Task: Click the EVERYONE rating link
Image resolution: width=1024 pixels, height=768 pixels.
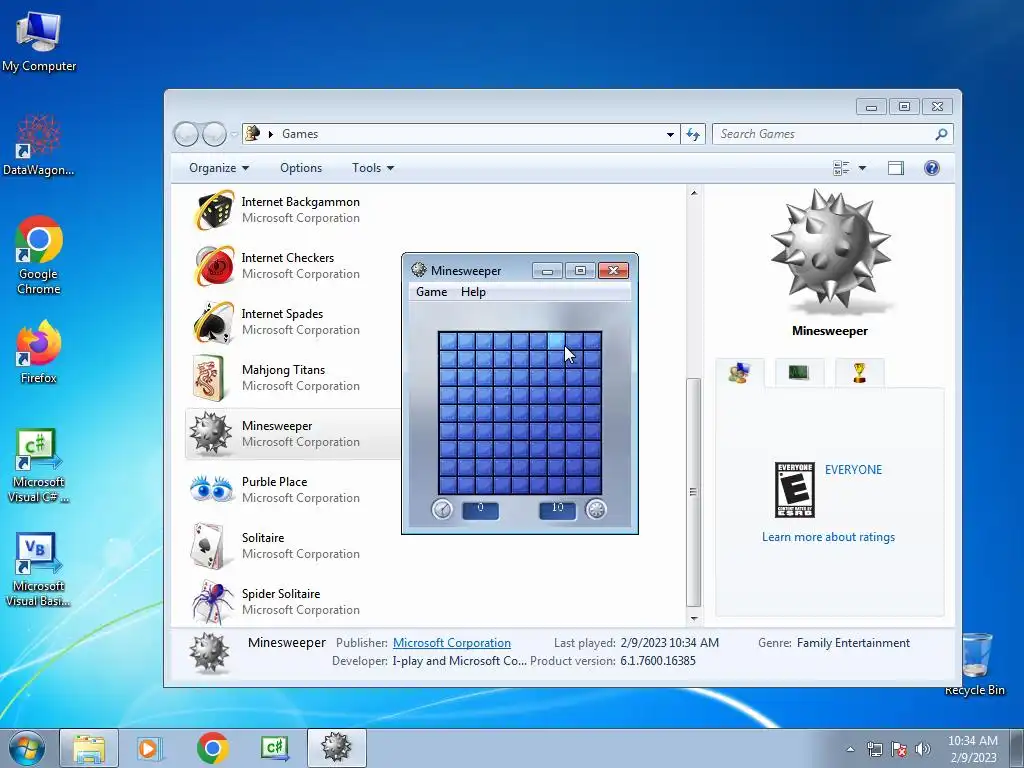Action: (x=853, y=470)
